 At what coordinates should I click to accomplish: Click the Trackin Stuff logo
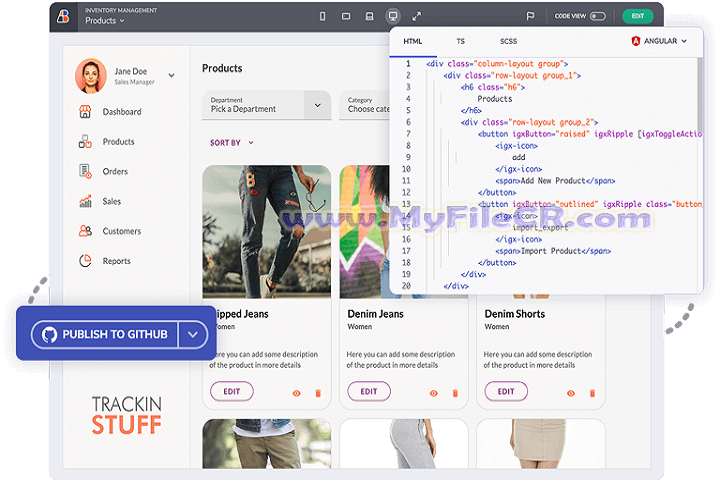[x=127, y=415]
